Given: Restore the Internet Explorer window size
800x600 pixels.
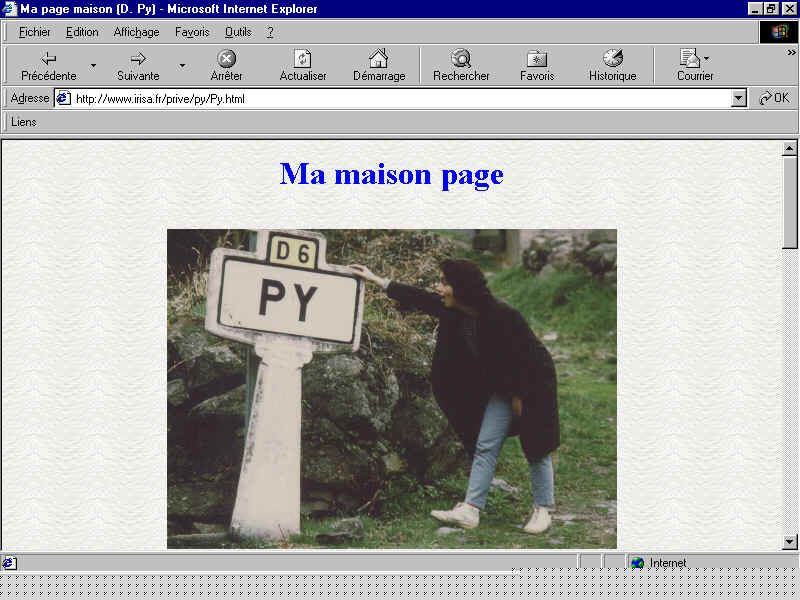Looking at the screenshot, I should click(x=770, y=9).
